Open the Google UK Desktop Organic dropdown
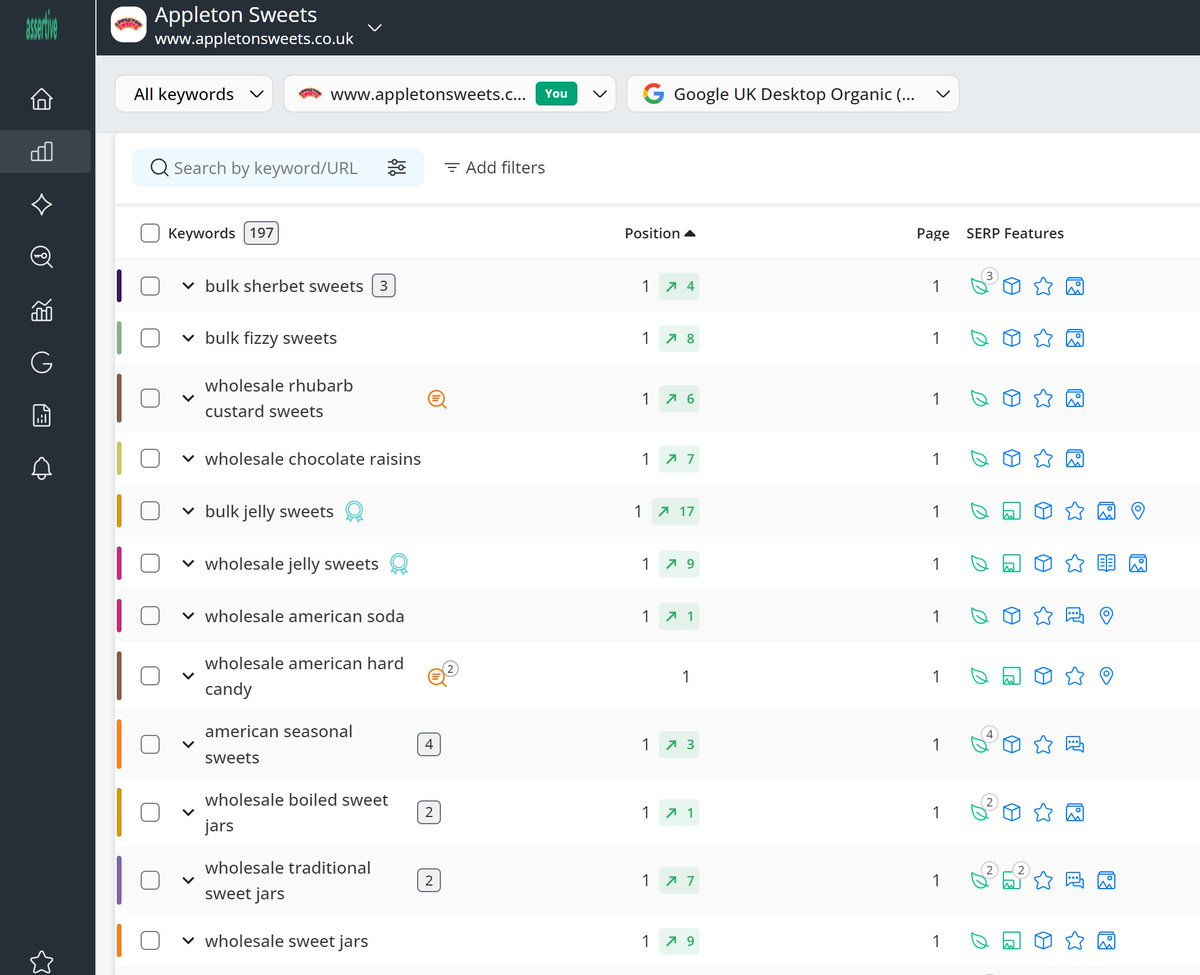Viewport: 1200px width, 975px height. pos(793,94)
